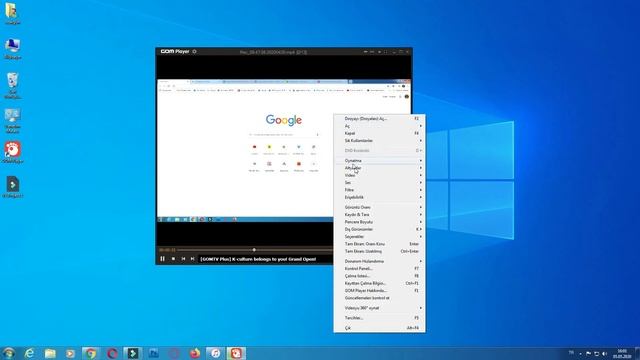Open Windows Media Player from the taskbar
This screenshot has width=640, height=360.
pyautogui.click(x=71, y=353)
